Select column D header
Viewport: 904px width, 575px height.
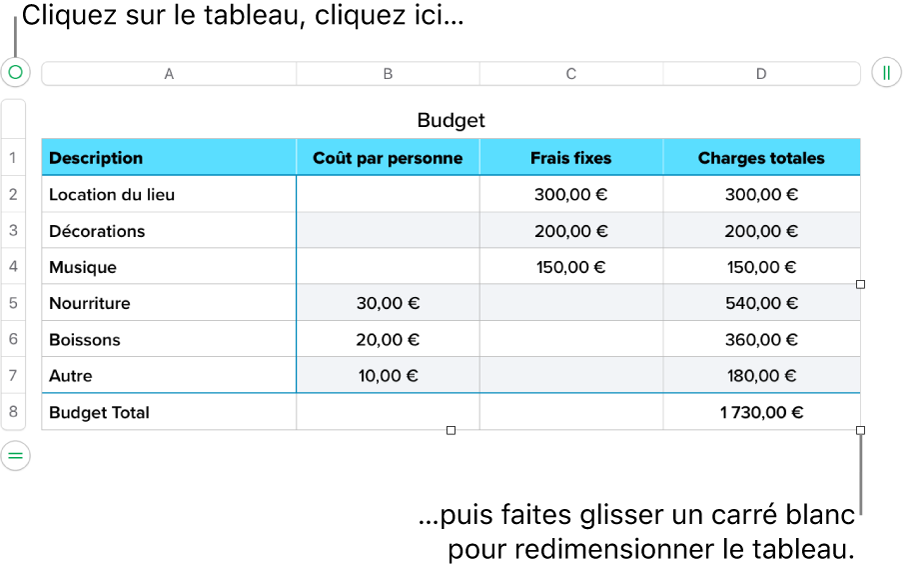tap(761, 73)
